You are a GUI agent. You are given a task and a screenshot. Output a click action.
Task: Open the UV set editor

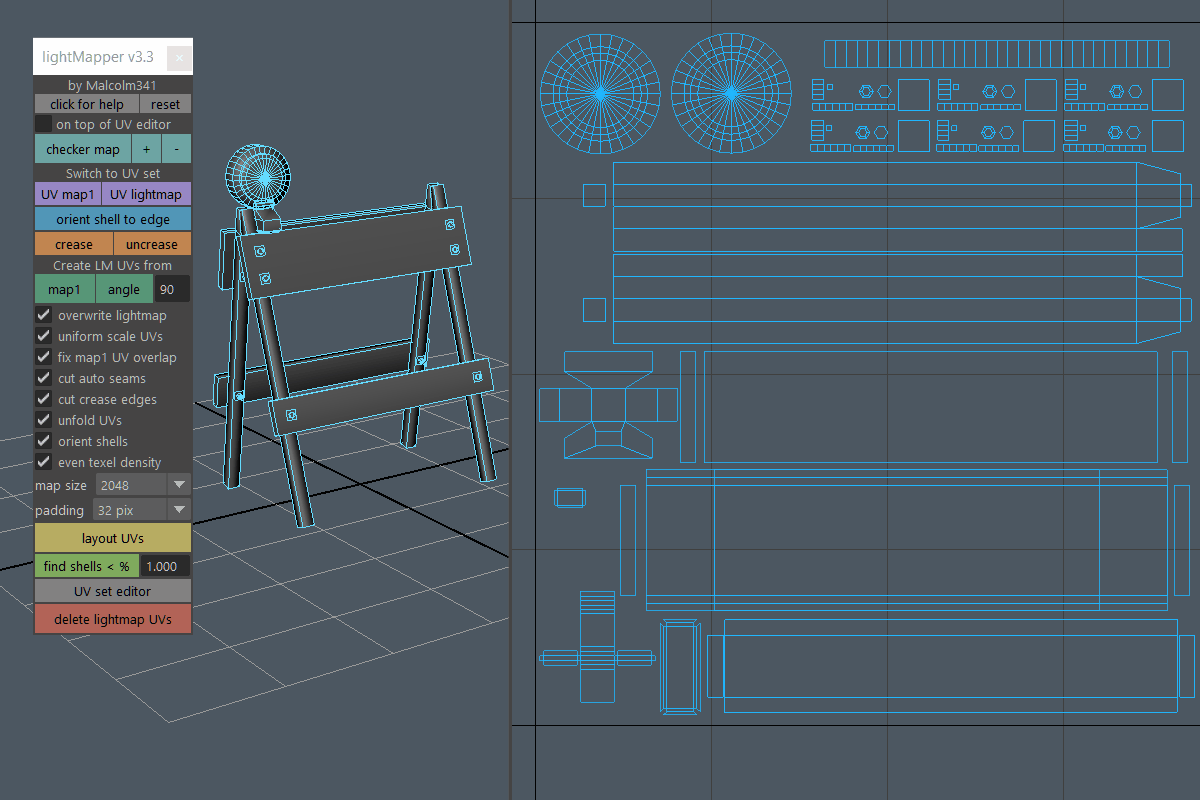[x=113, y=591]
